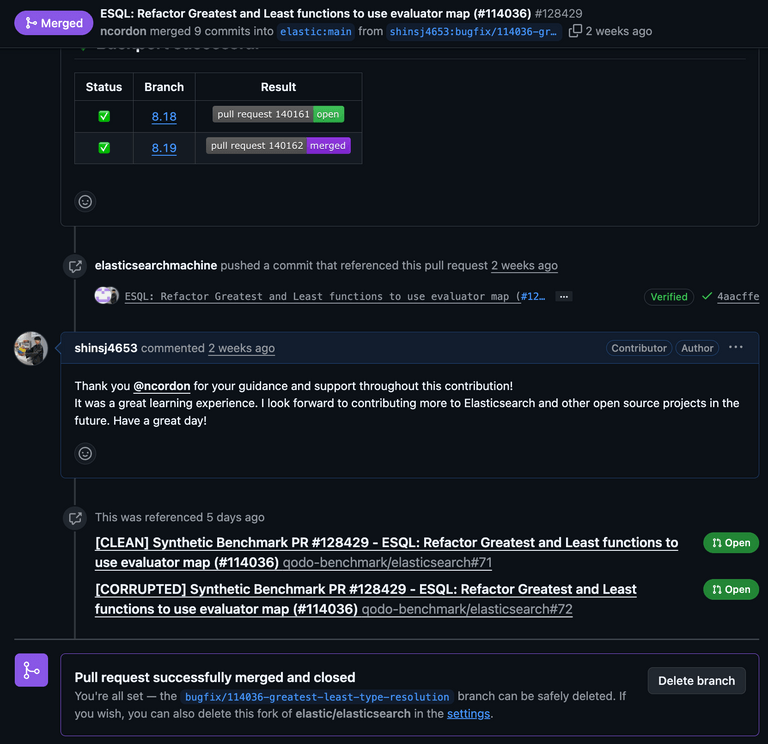Image resolution: width=768 pixels, height=744 pixels.
Task: Open options menu on shinsj4653's comment
Action: click(x=736, y=347)
